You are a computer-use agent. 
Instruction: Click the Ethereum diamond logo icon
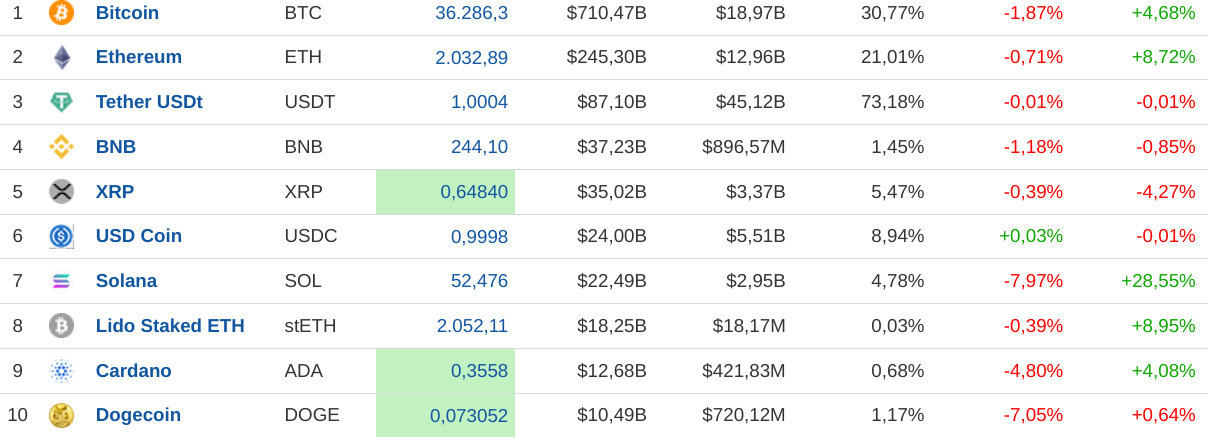click(x=61, y=57)
